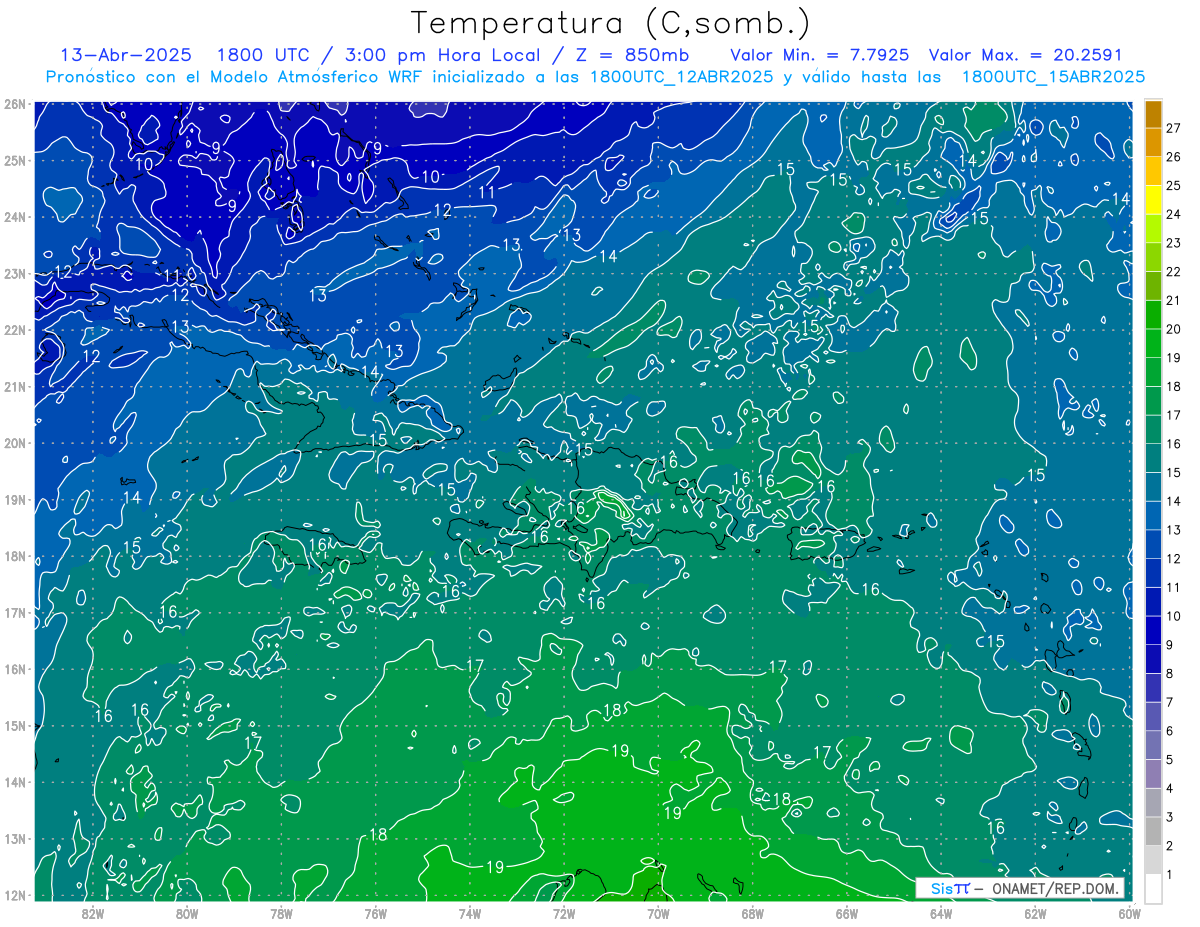The width and height of the screenshot is (1200, 927).
Task: Click the '18N' latitude label
Action: [x=14, y=556]
